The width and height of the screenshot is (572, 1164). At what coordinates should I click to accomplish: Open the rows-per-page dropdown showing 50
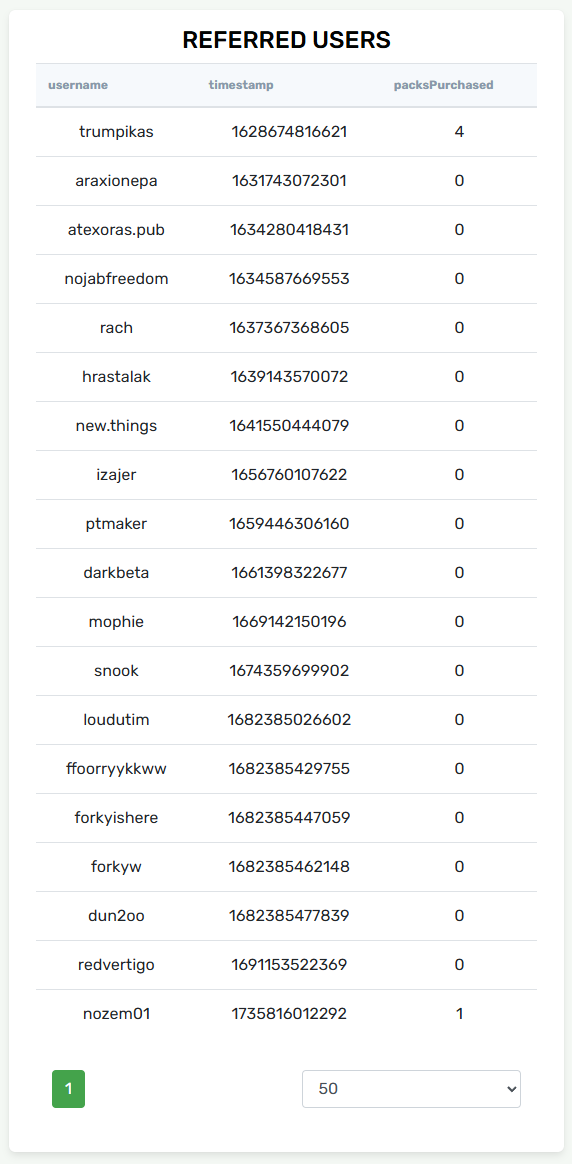pos(411,1088)
